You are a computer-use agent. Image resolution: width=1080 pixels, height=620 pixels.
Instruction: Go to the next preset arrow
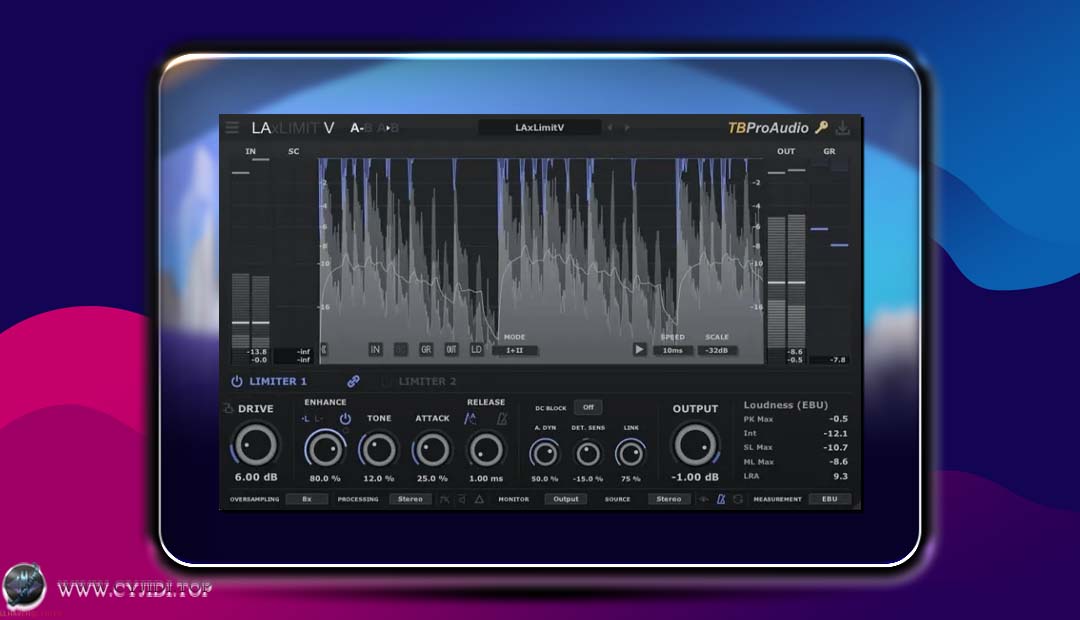(x=627, y=127)
